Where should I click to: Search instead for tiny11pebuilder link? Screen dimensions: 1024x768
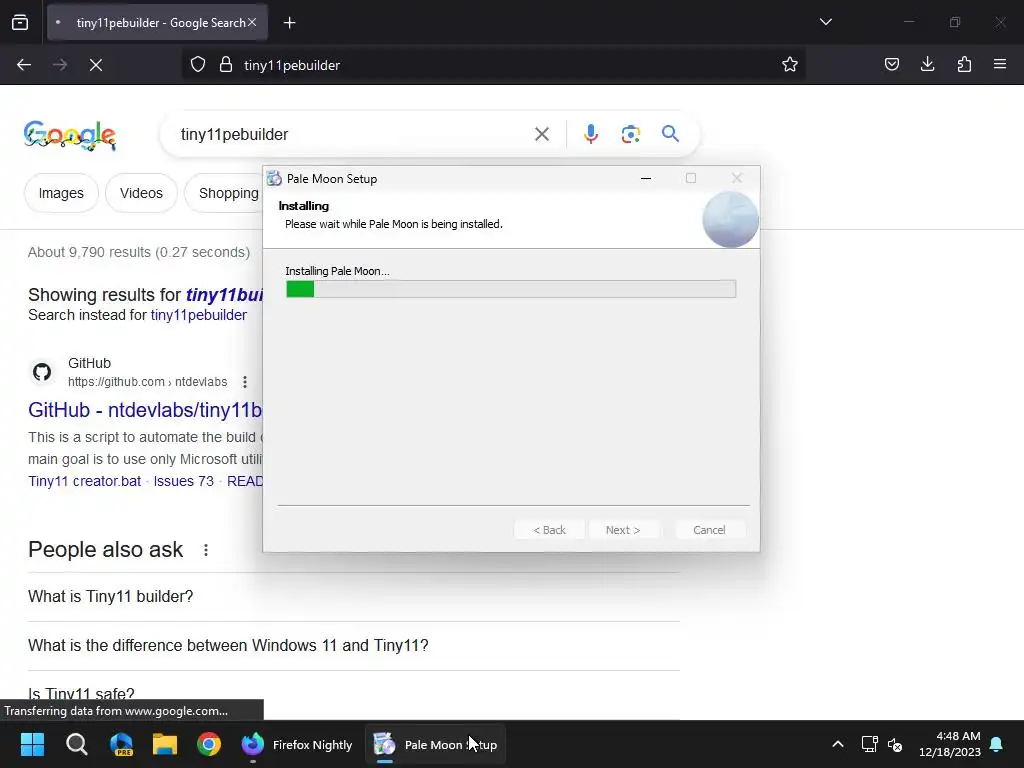pos(199,315)
